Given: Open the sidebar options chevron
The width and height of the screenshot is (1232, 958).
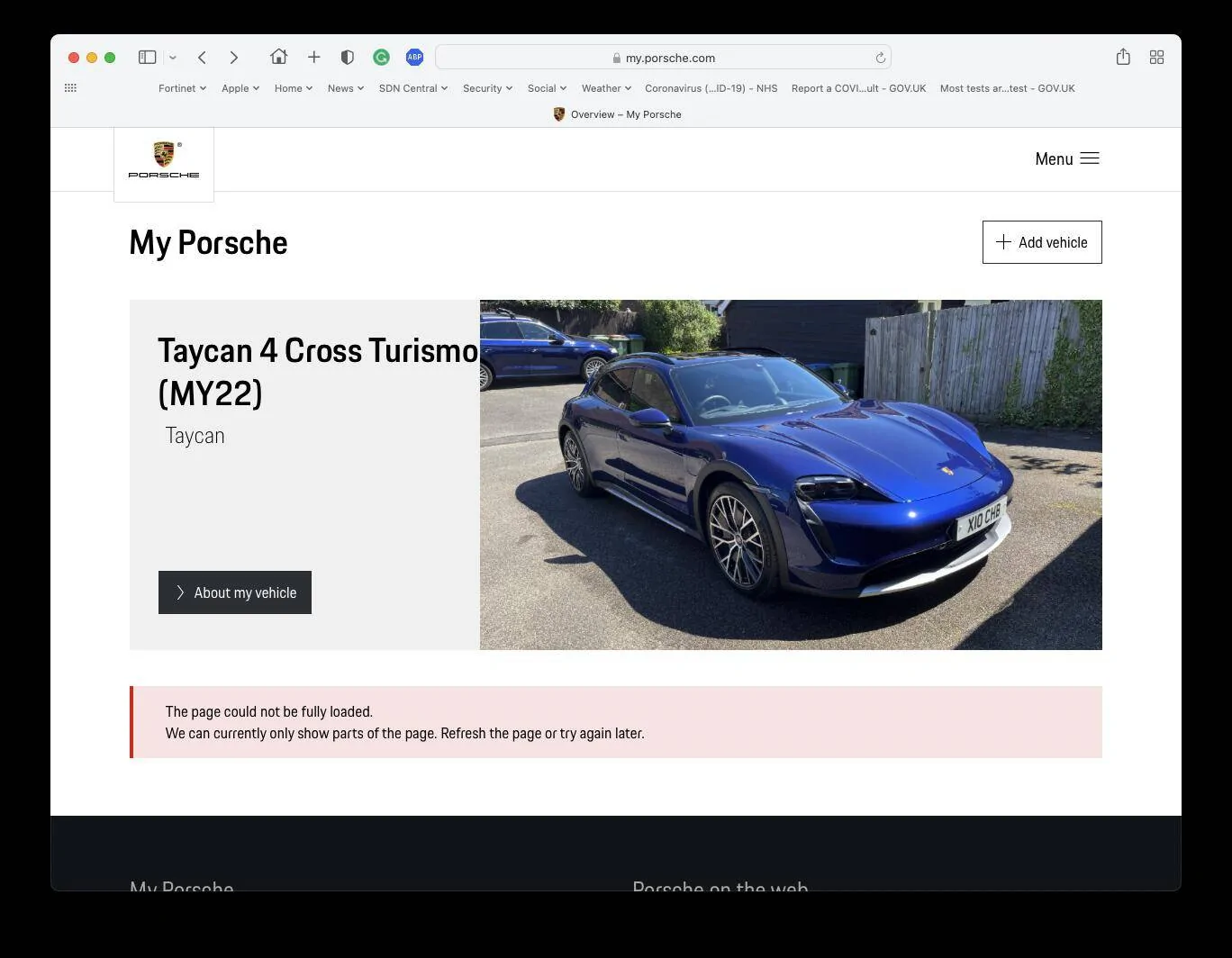Looking at the screenshot, I should 173,58.
